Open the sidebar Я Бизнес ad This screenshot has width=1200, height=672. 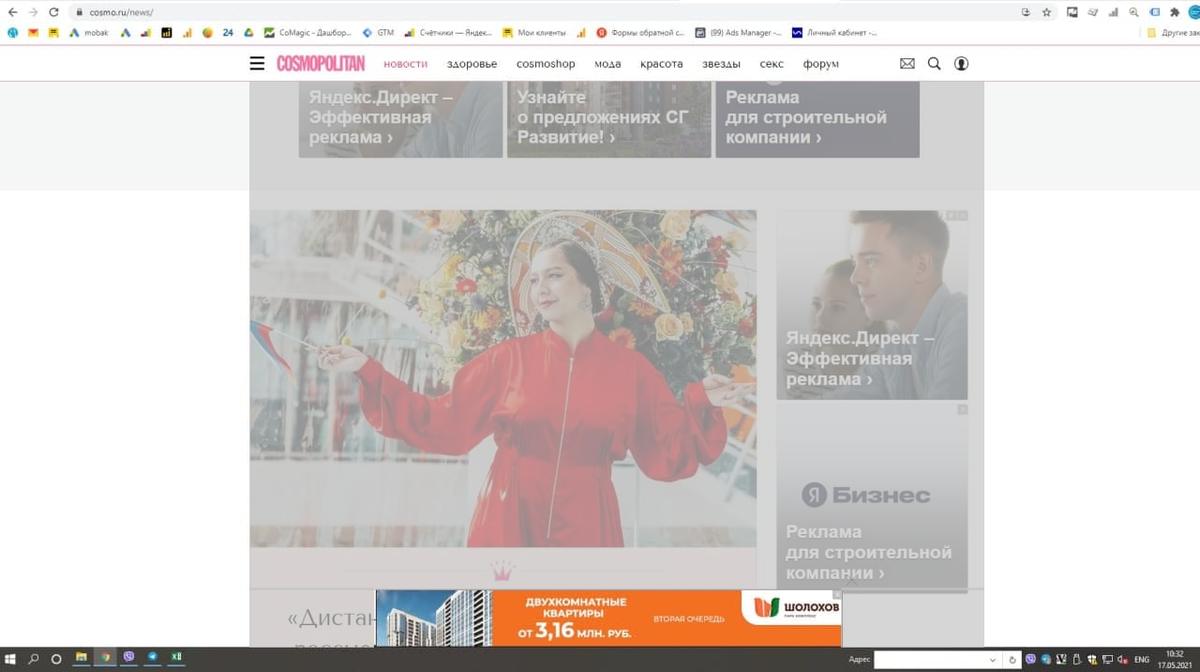click(x=872, y=497)
